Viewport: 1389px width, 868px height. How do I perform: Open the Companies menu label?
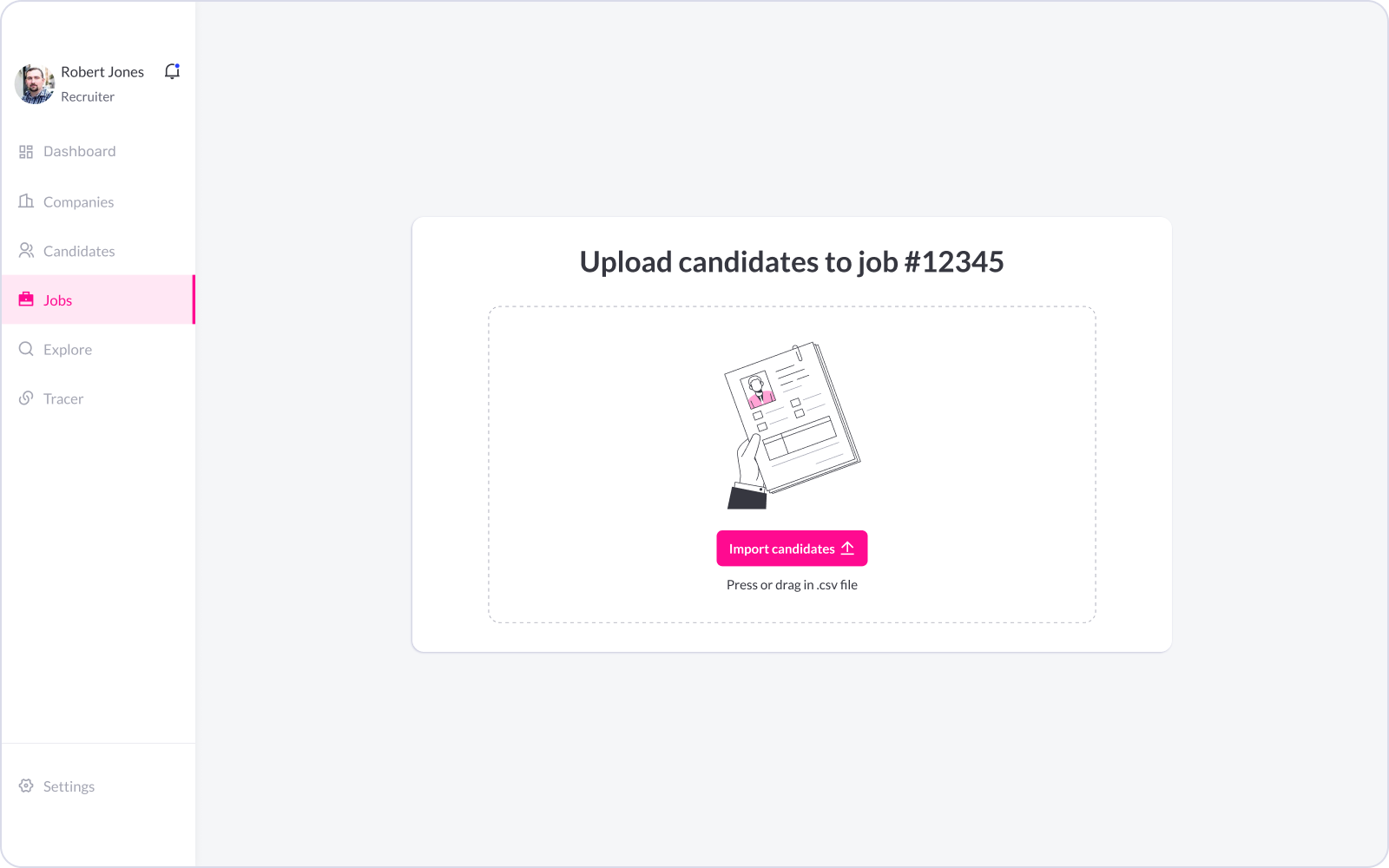79,202
